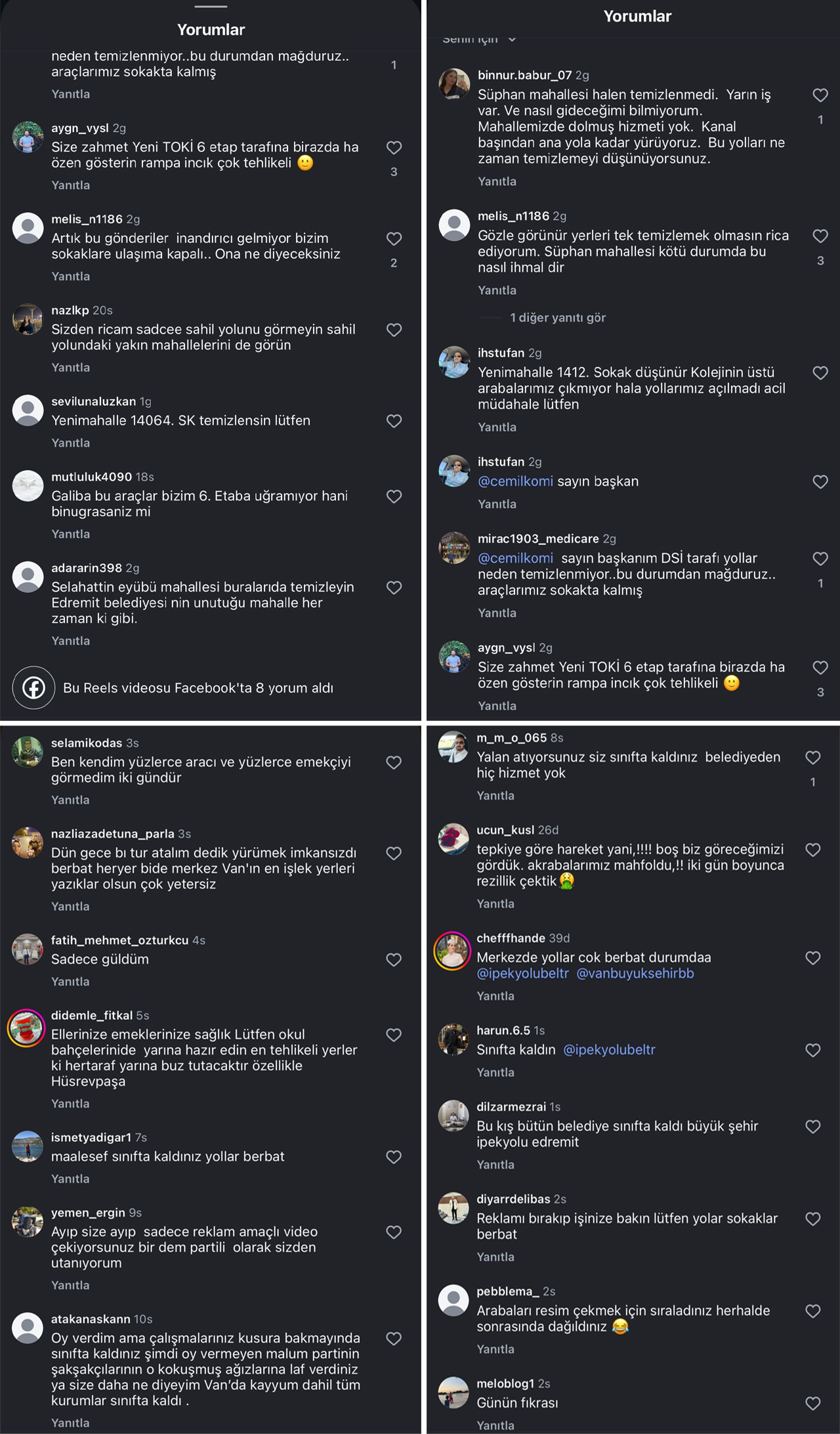Image resolution: width=840 pixels, height=1434 pixels.
Task: Open @ipekyolubeltr mention in harun.6.5's comment
Action: pos(609,1050)
